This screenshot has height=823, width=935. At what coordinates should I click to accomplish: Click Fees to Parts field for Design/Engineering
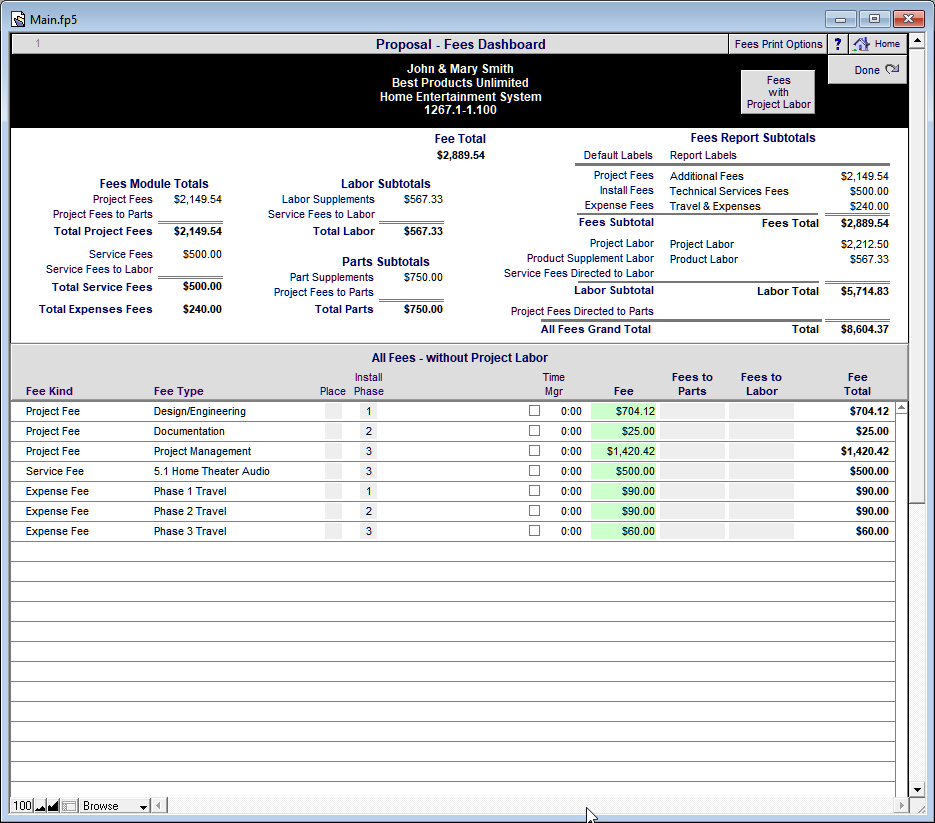click(x=692, y=412)
